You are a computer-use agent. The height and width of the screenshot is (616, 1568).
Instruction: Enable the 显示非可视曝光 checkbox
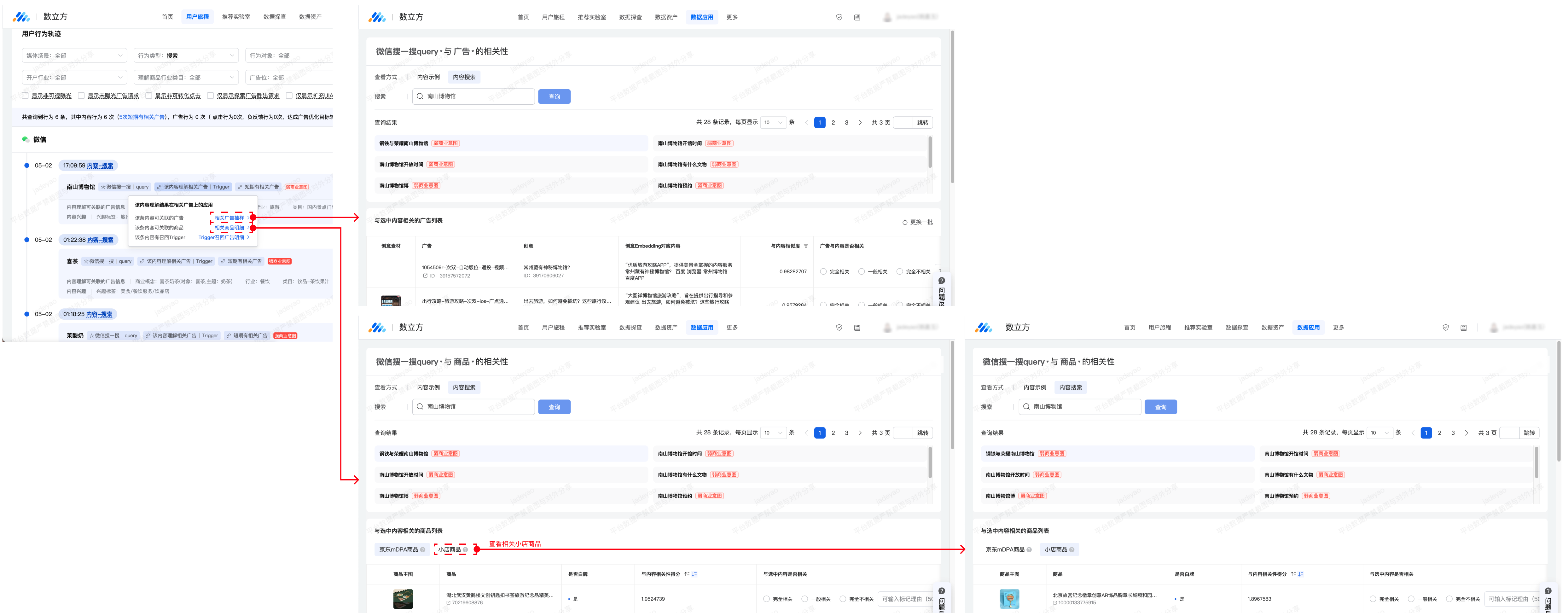click(x=26, y=96)
